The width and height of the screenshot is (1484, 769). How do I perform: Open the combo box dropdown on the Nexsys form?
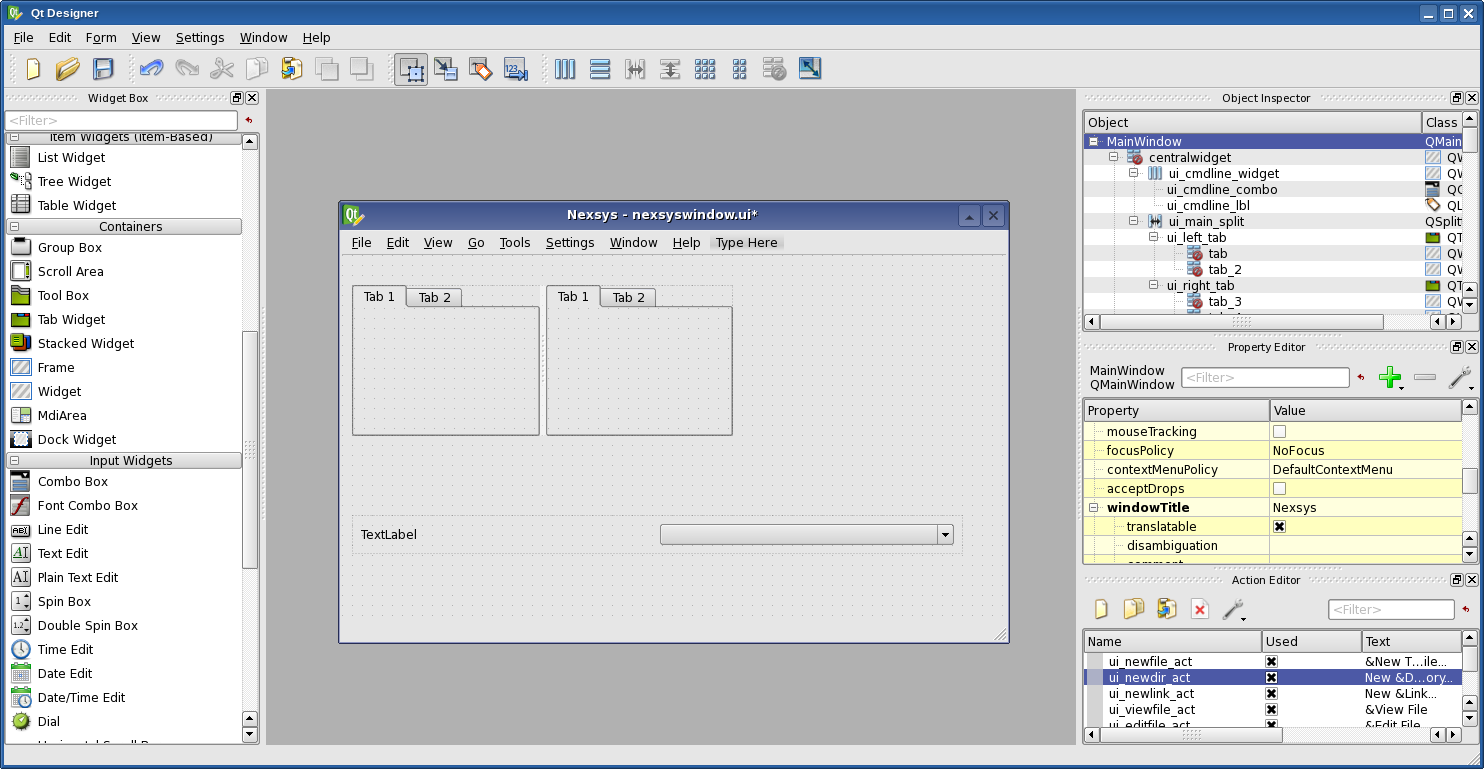944,534
